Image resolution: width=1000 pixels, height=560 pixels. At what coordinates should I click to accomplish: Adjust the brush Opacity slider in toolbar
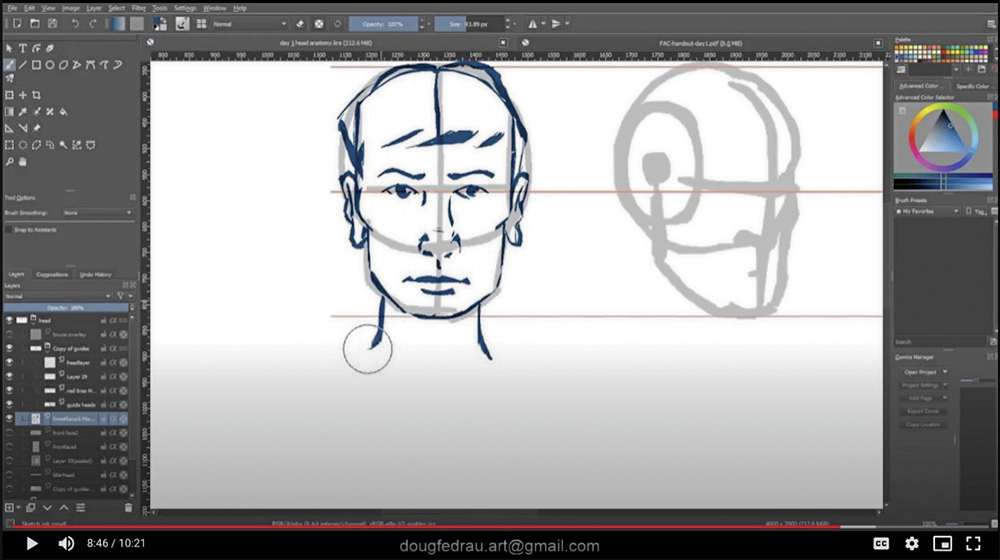(x=387, y=23)
